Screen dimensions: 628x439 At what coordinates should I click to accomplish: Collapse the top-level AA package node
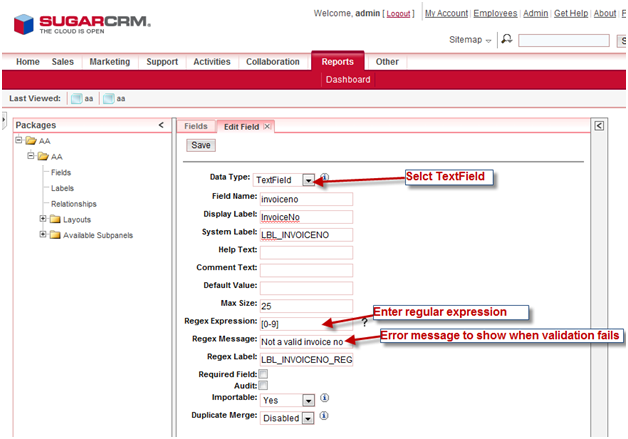coord(18,140)
